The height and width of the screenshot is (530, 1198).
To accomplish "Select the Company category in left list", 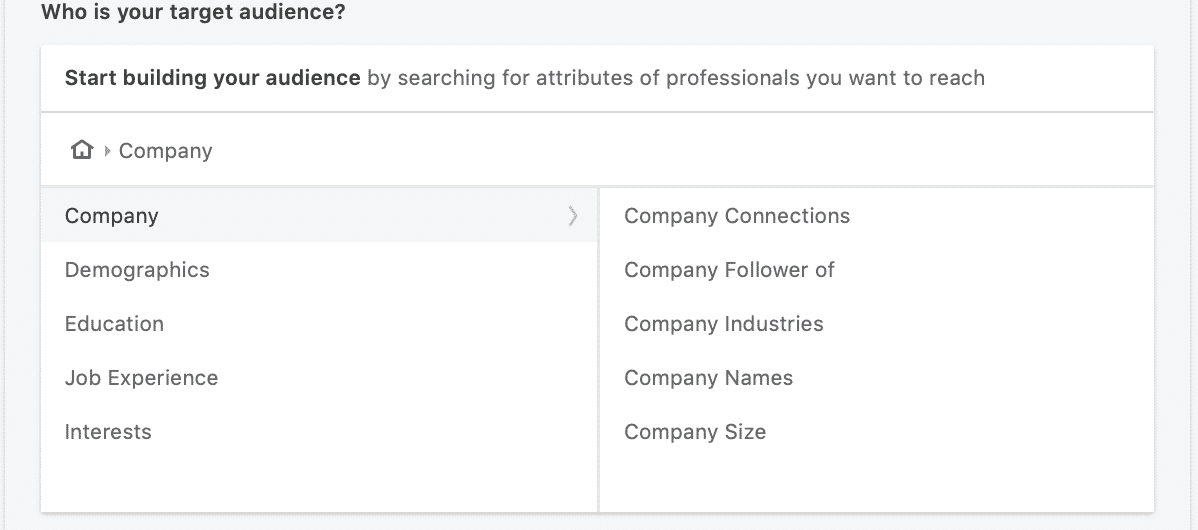I will click(319, 215).
